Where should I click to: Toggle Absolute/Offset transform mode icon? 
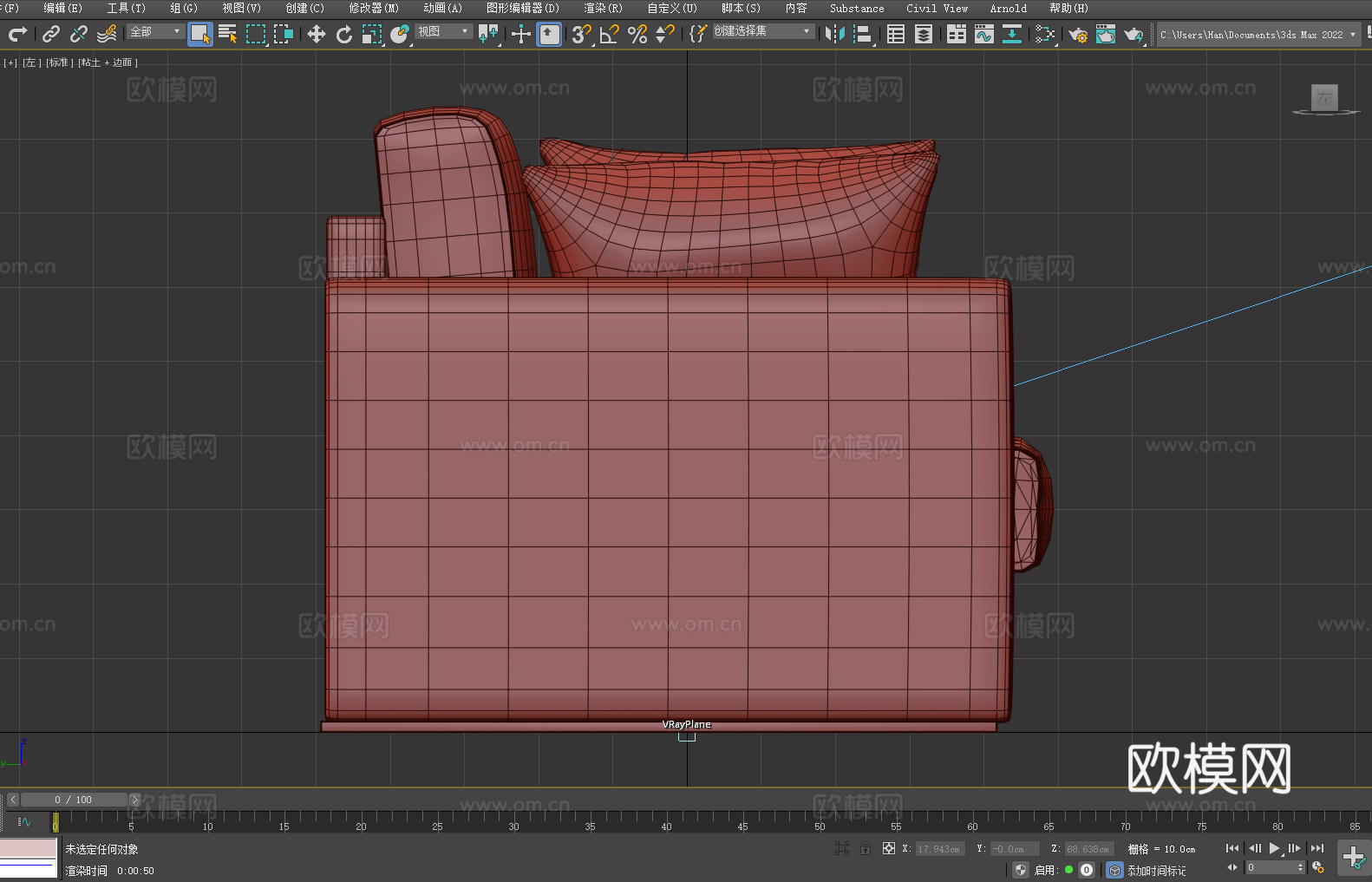click(x=889, y=848)
